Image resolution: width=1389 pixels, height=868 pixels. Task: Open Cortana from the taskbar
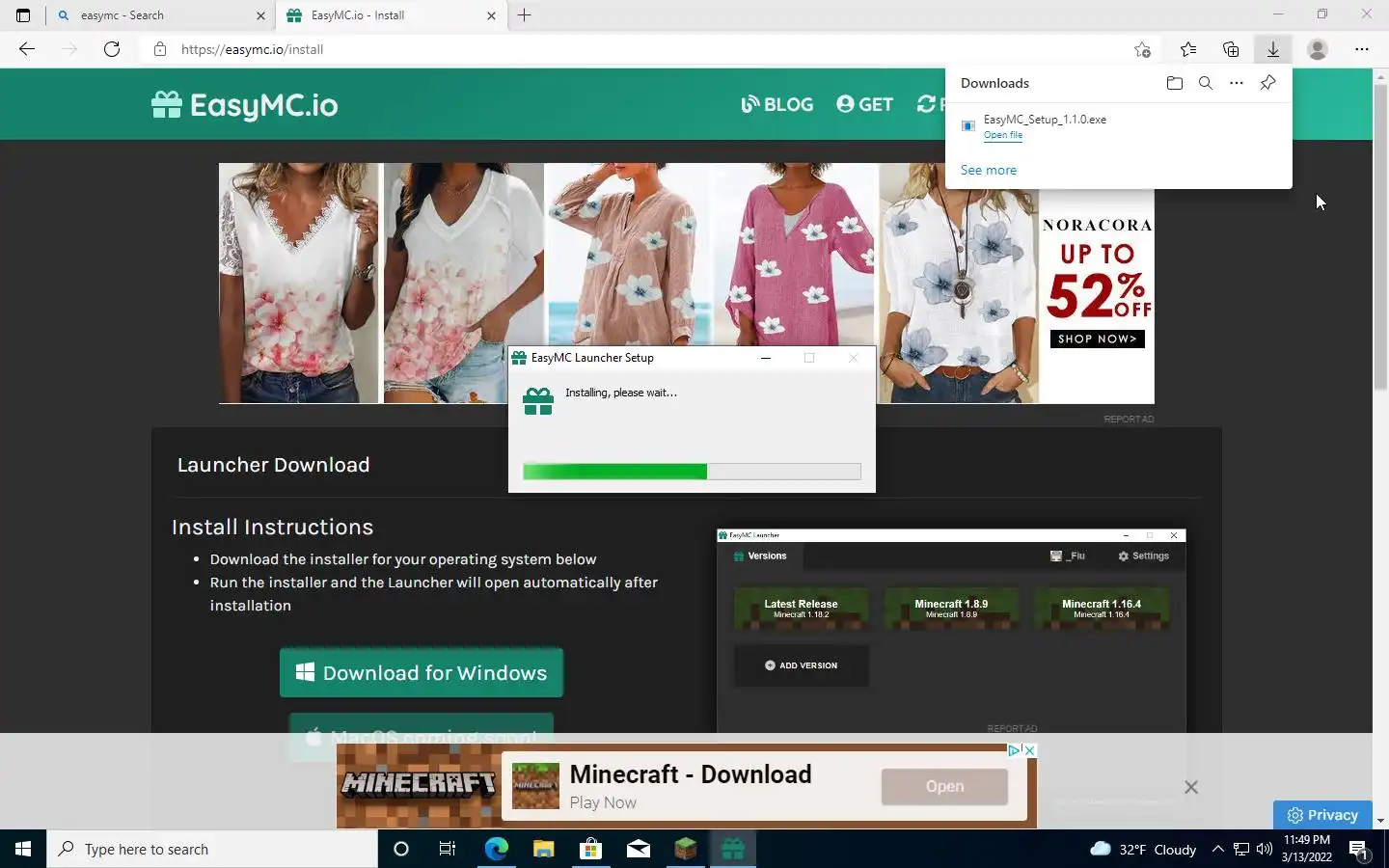click(x=401, y=849)
